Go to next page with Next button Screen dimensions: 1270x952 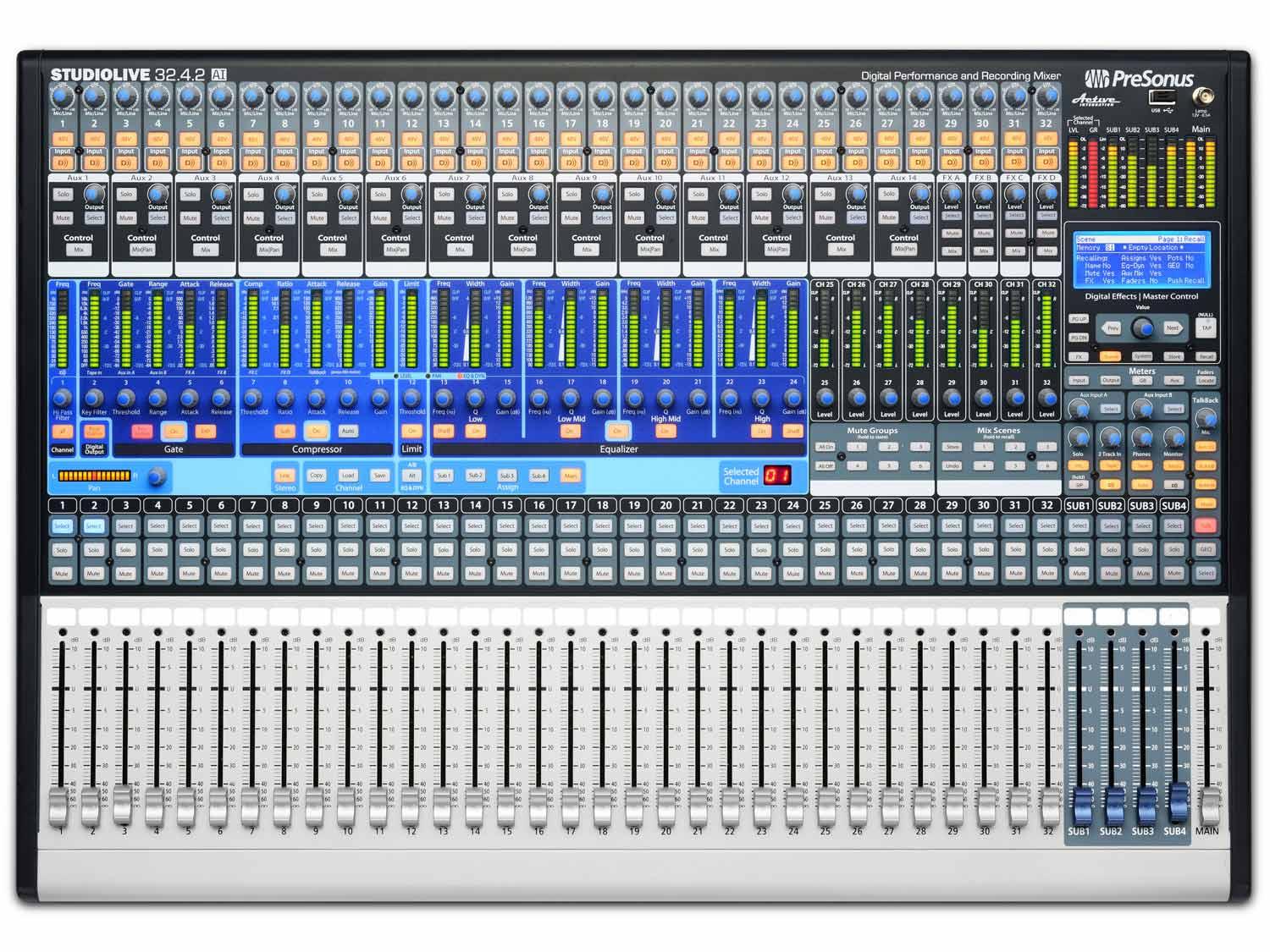point(1172,327)
